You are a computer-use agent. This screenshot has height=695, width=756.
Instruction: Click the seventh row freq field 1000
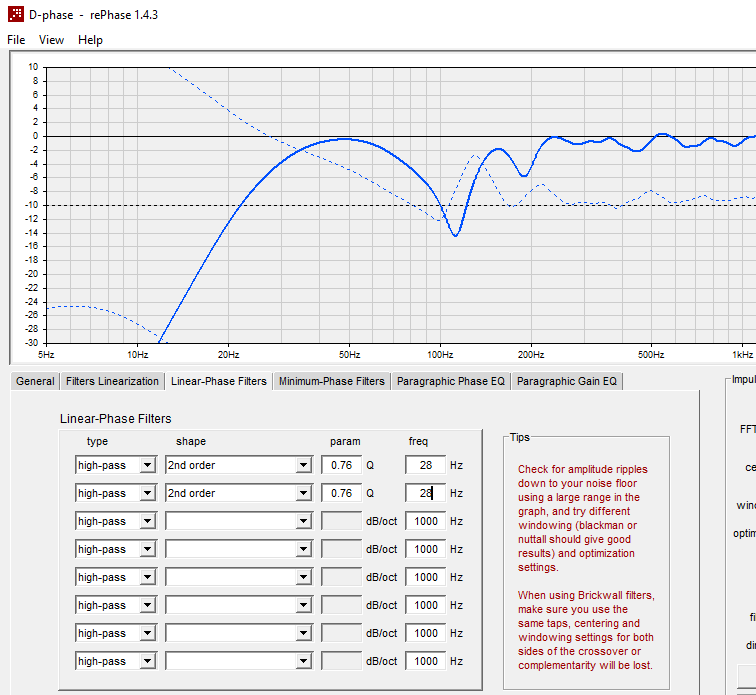tap(426, 633)
